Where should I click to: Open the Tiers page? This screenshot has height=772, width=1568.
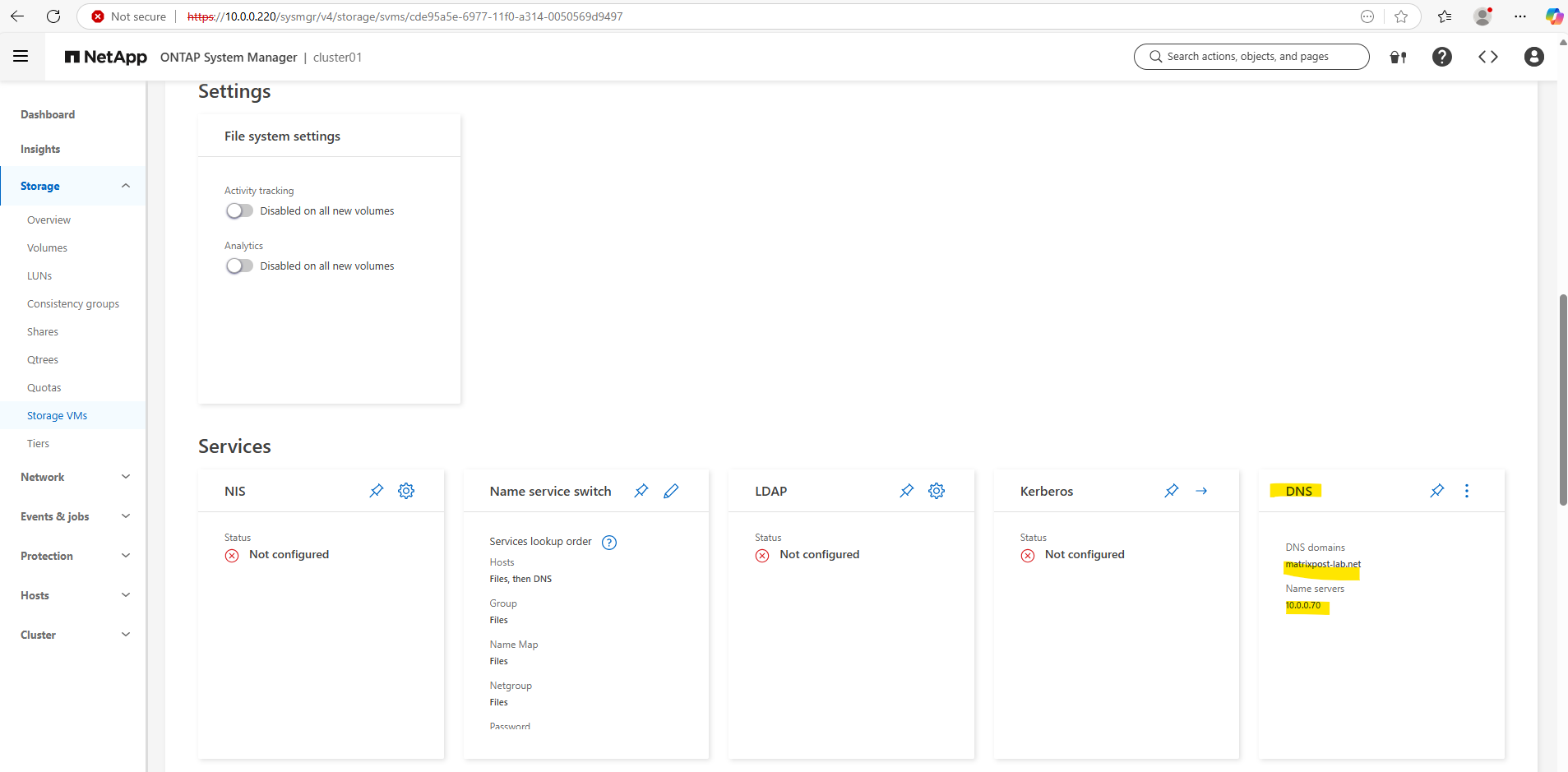(38, 443)
